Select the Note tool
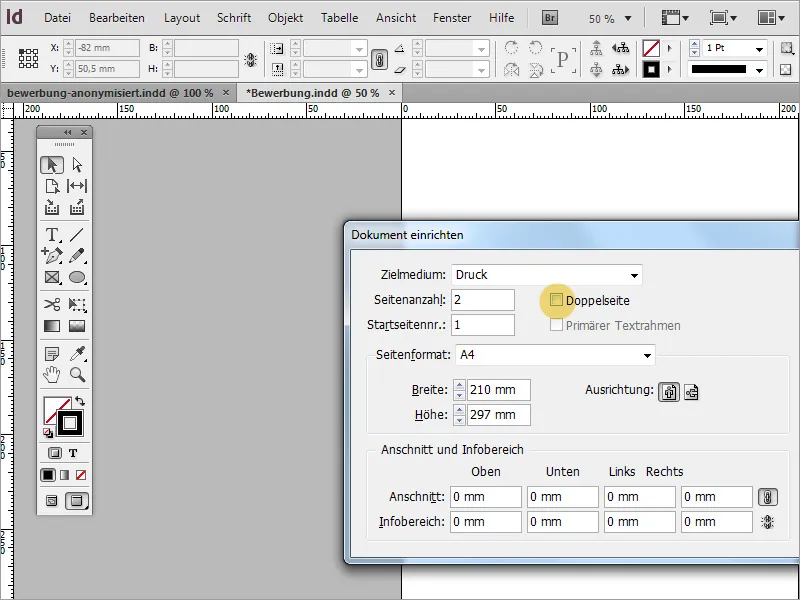The height and width of the screenshot is (600, 800). tap(52, 353)
